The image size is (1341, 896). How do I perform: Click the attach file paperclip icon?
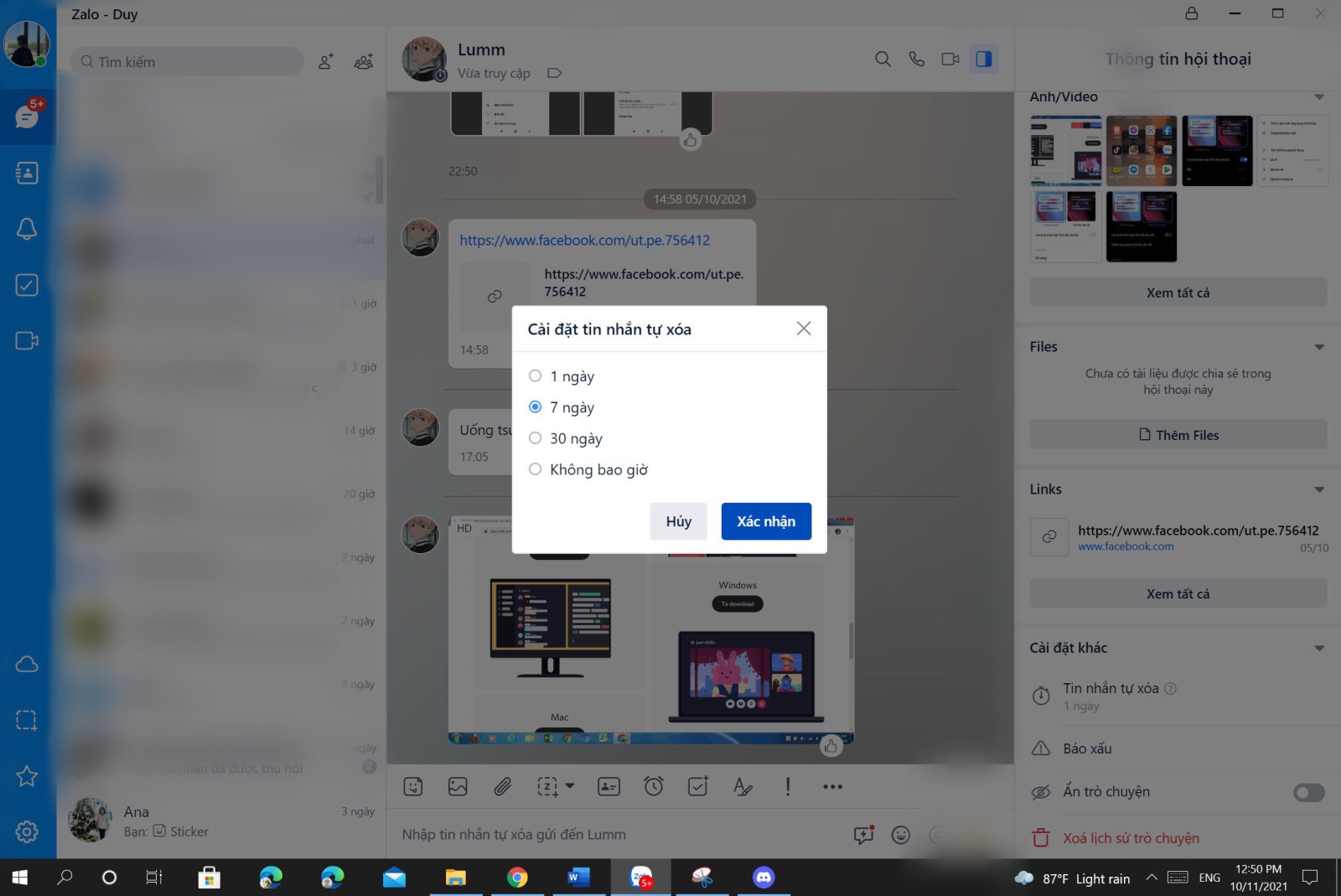[x=502, y=786]
